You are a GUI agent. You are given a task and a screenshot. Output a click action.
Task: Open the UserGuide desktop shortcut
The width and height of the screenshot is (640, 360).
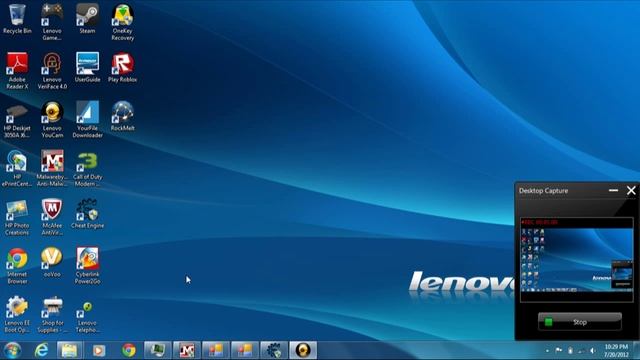click(x=87, y=67)
